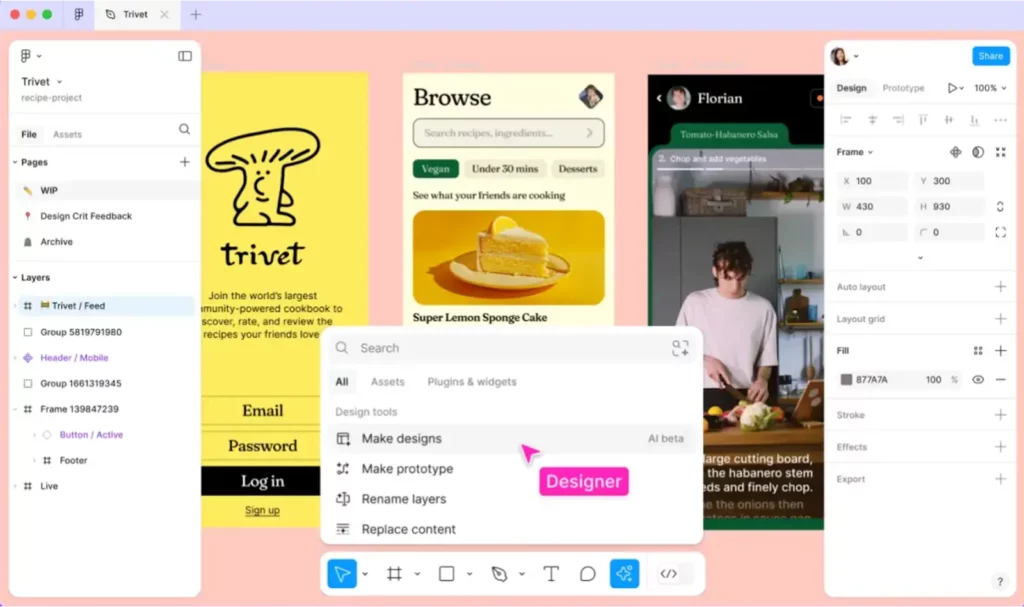Collapse the Pages section
1024x607 pixels.
click(15, 162)
